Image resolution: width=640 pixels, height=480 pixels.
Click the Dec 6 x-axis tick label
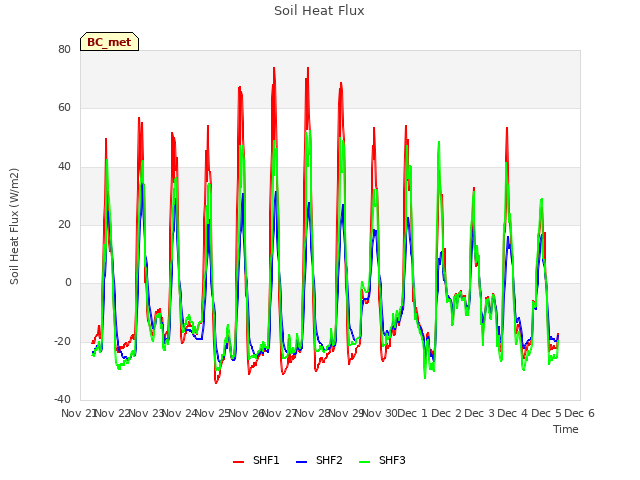click(x=579, y=413)
